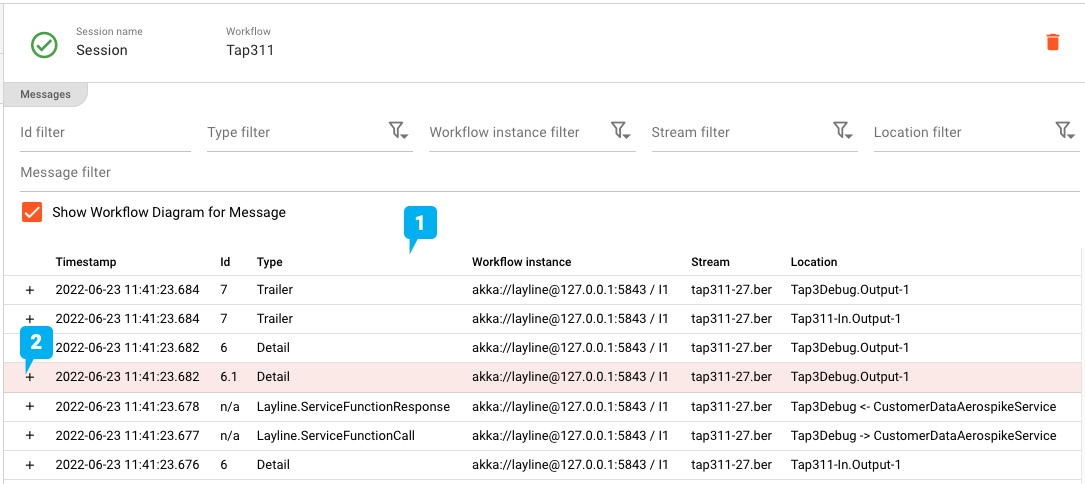
Task: Click the blue callout marker 2
Action: tap(35, 343)
